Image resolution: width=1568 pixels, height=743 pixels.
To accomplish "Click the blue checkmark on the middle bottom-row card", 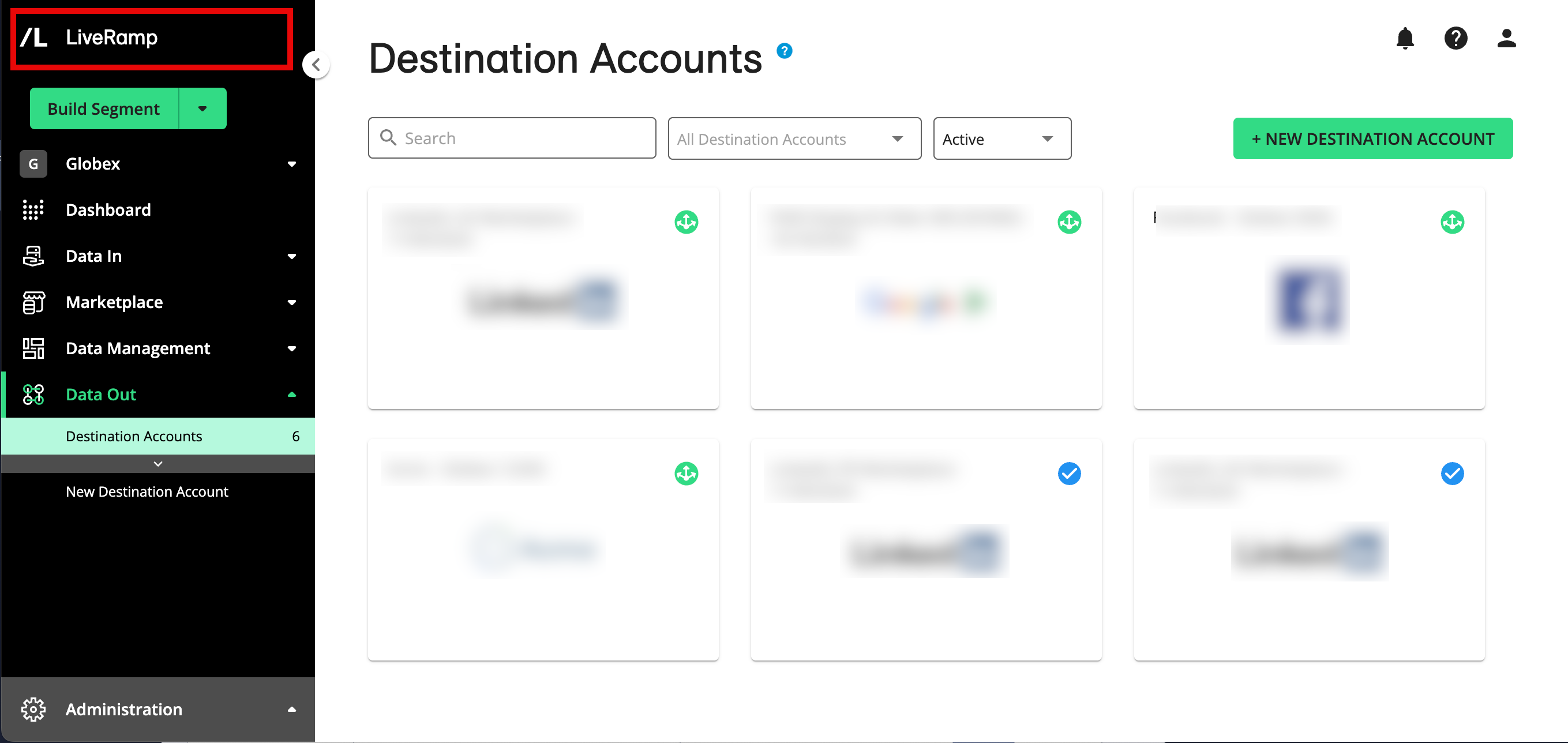I will click(1069, 474).
